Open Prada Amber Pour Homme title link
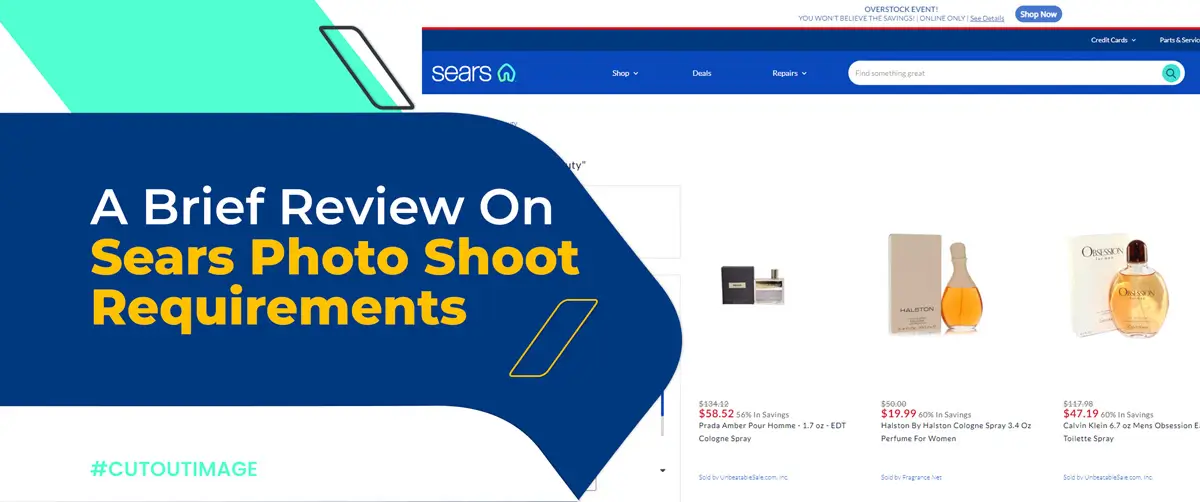1200x502 pixels. click(x=772, y=432)
